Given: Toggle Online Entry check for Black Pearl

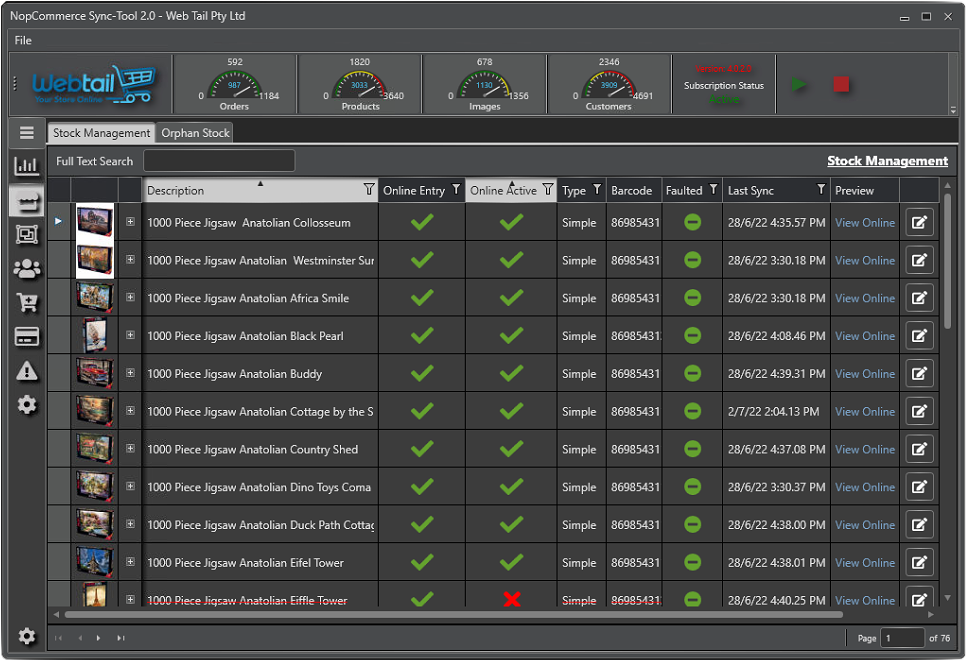Looking at the screenshot, I should coord(422,336).
